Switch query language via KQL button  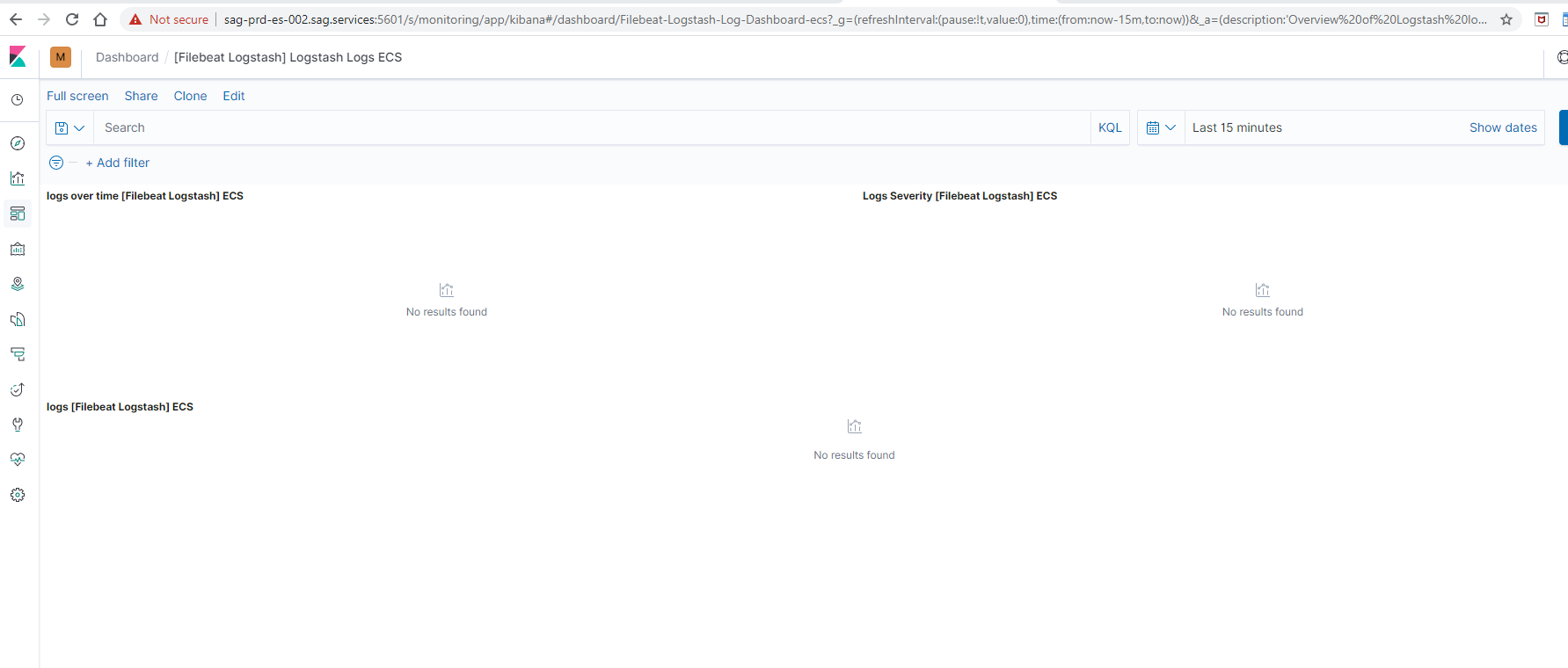pos(1110,128)
